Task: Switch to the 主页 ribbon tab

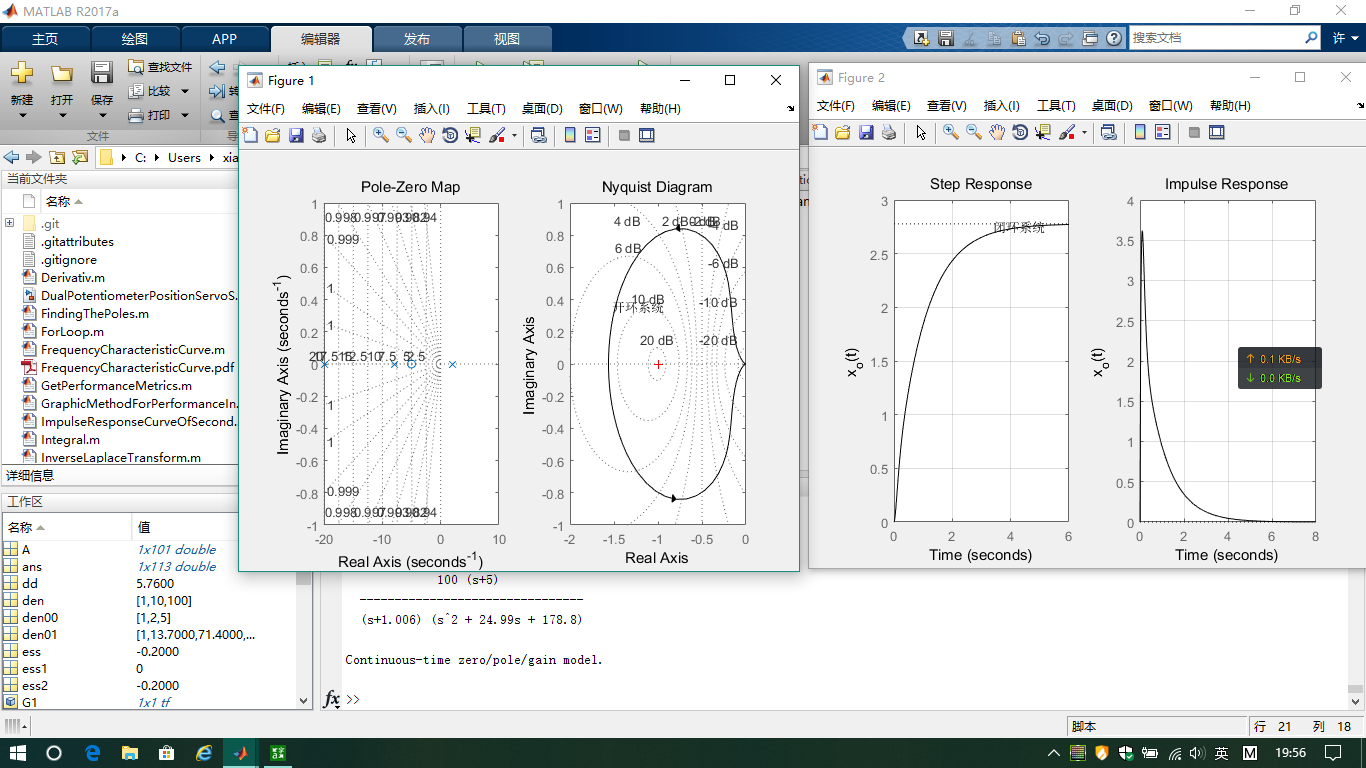Action: click(x=45, y=39)
